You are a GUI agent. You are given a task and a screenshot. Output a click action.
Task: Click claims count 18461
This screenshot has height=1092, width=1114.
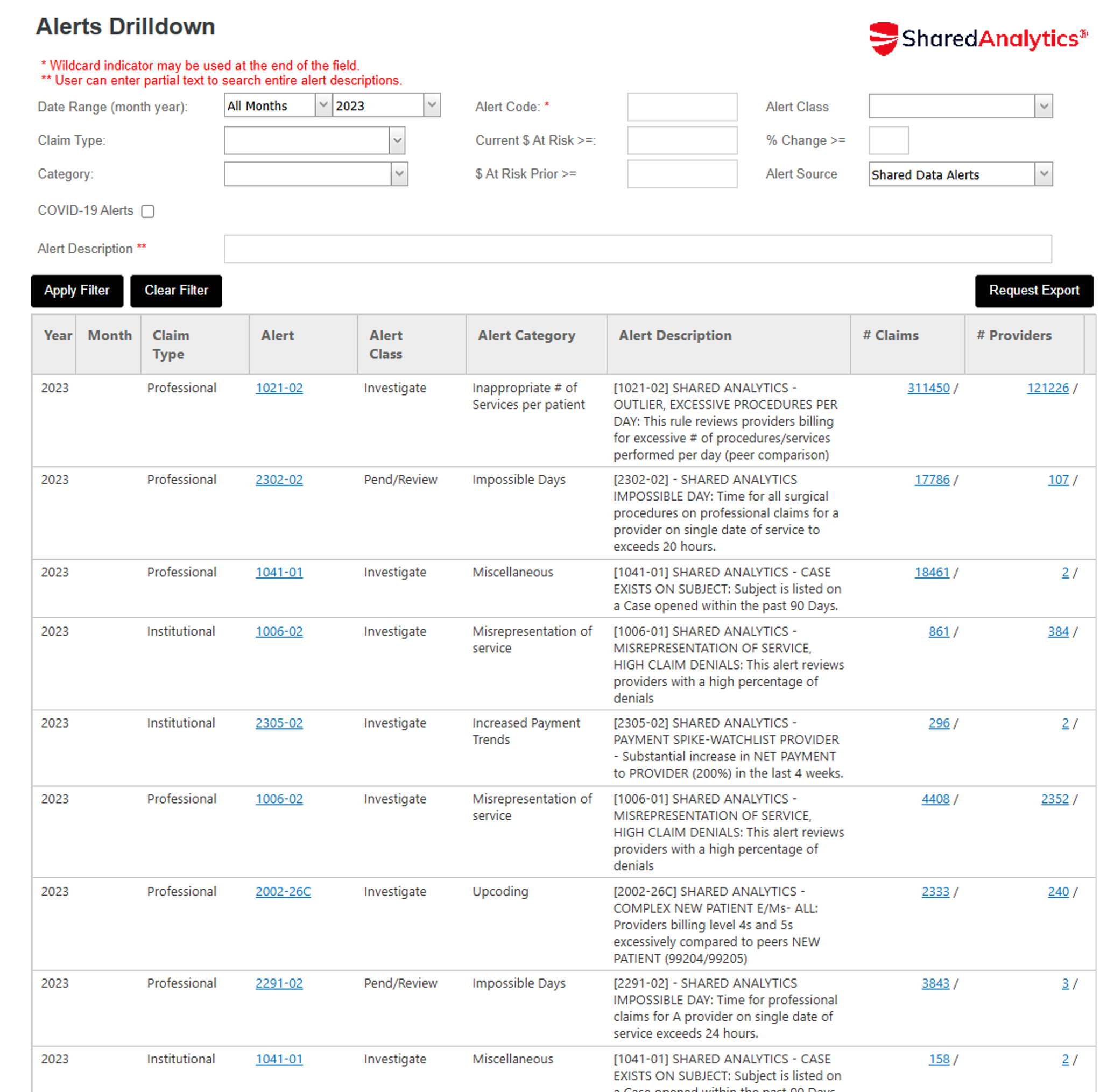coord(932,572)
